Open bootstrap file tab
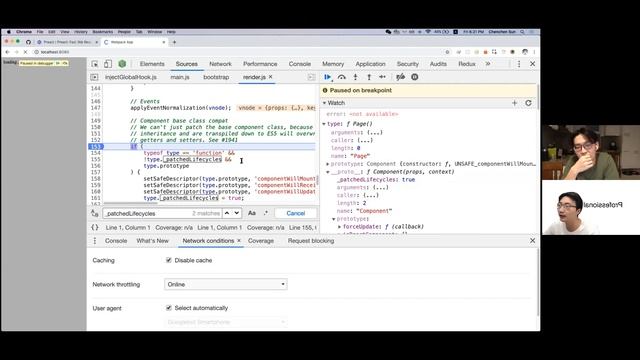The width and height of the screenshot is (640, 360). (216, 77)
